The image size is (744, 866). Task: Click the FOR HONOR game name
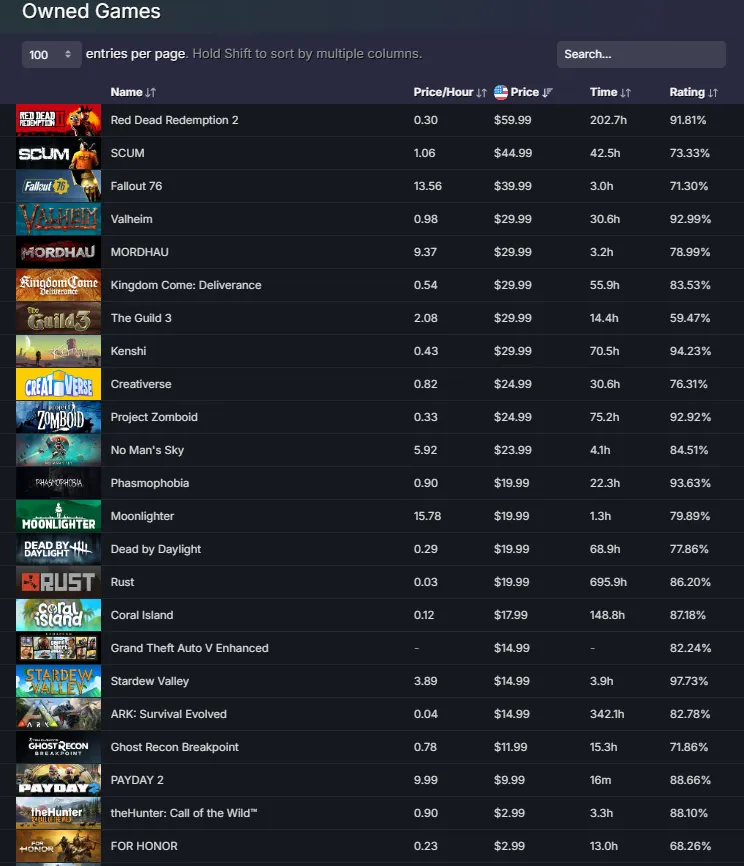coord(144,846)
